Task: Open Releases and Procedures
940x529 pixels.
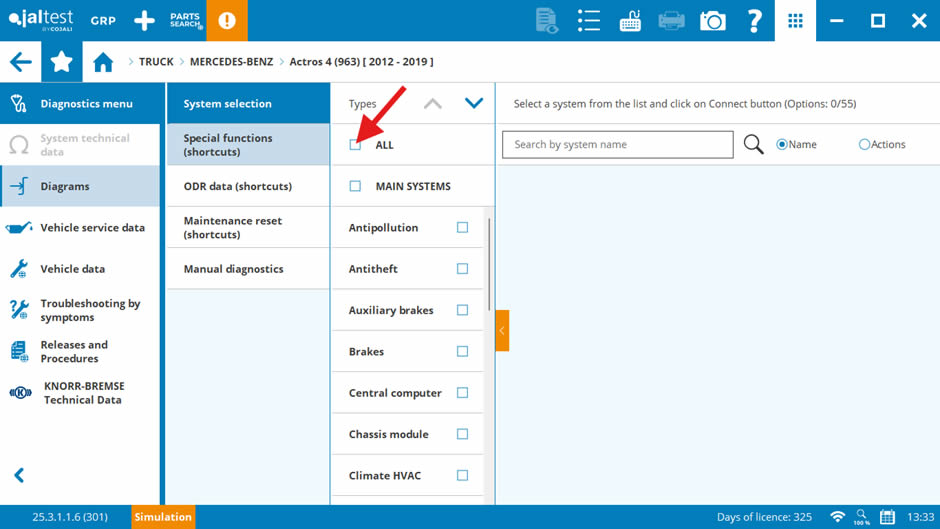Action: (80, 351)
